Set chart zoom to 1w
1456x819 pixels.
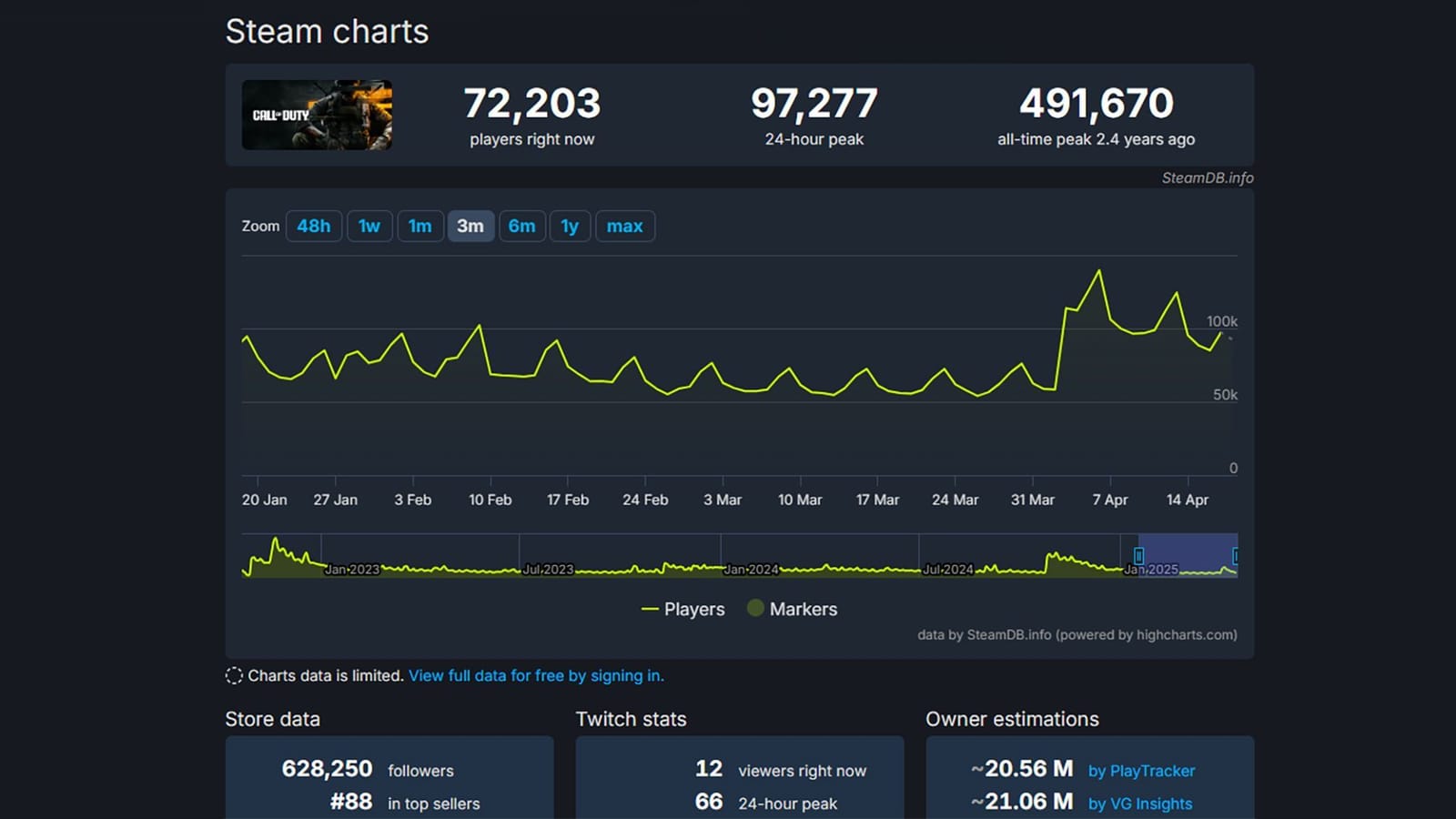pos(369,226)
